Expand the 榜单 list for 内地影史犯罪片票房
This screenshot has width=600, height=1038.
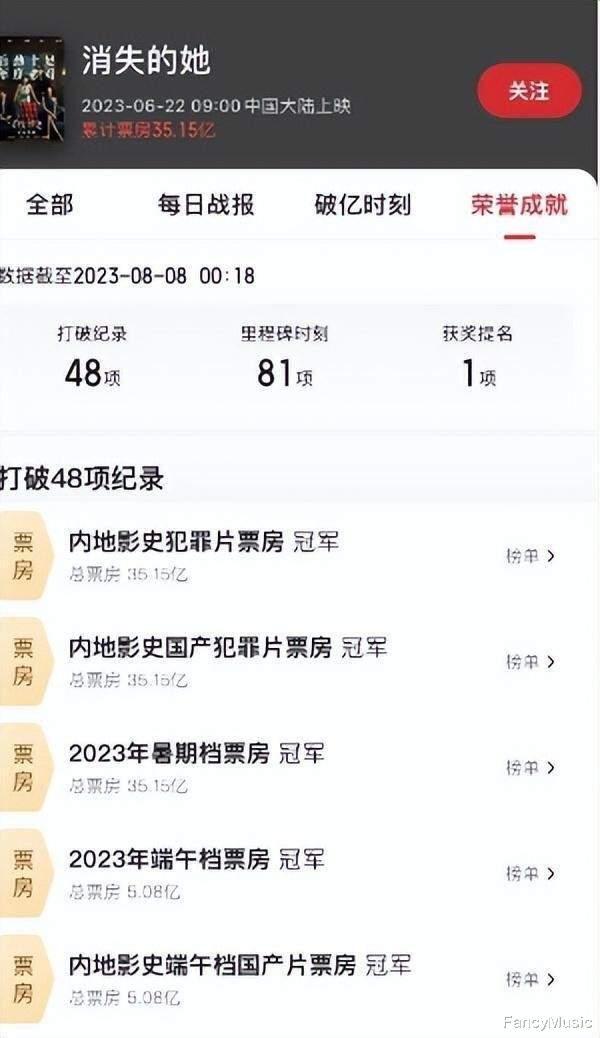point(530,558)
